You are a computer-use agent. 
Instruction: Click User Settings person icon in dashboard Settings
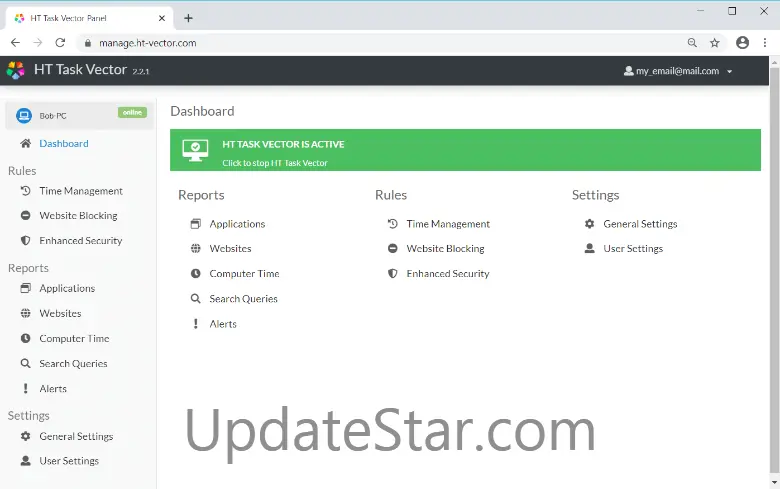[x=589, y=248]
